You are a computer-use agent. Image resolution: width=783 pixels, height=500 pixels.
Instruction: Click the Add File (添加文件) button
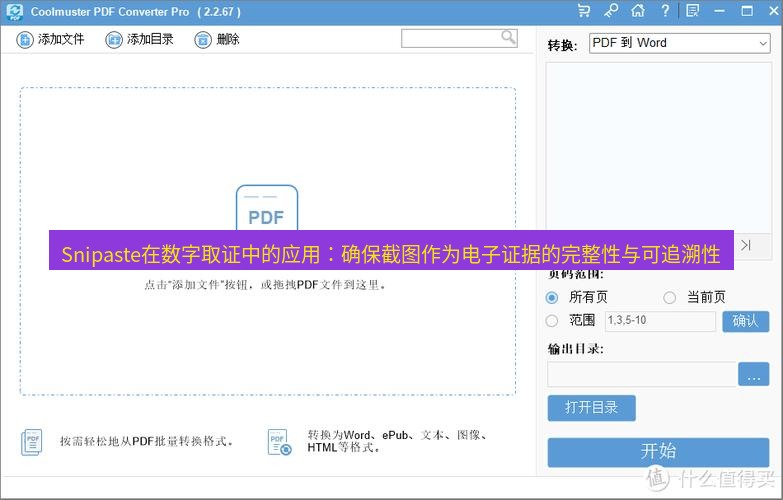50,39
